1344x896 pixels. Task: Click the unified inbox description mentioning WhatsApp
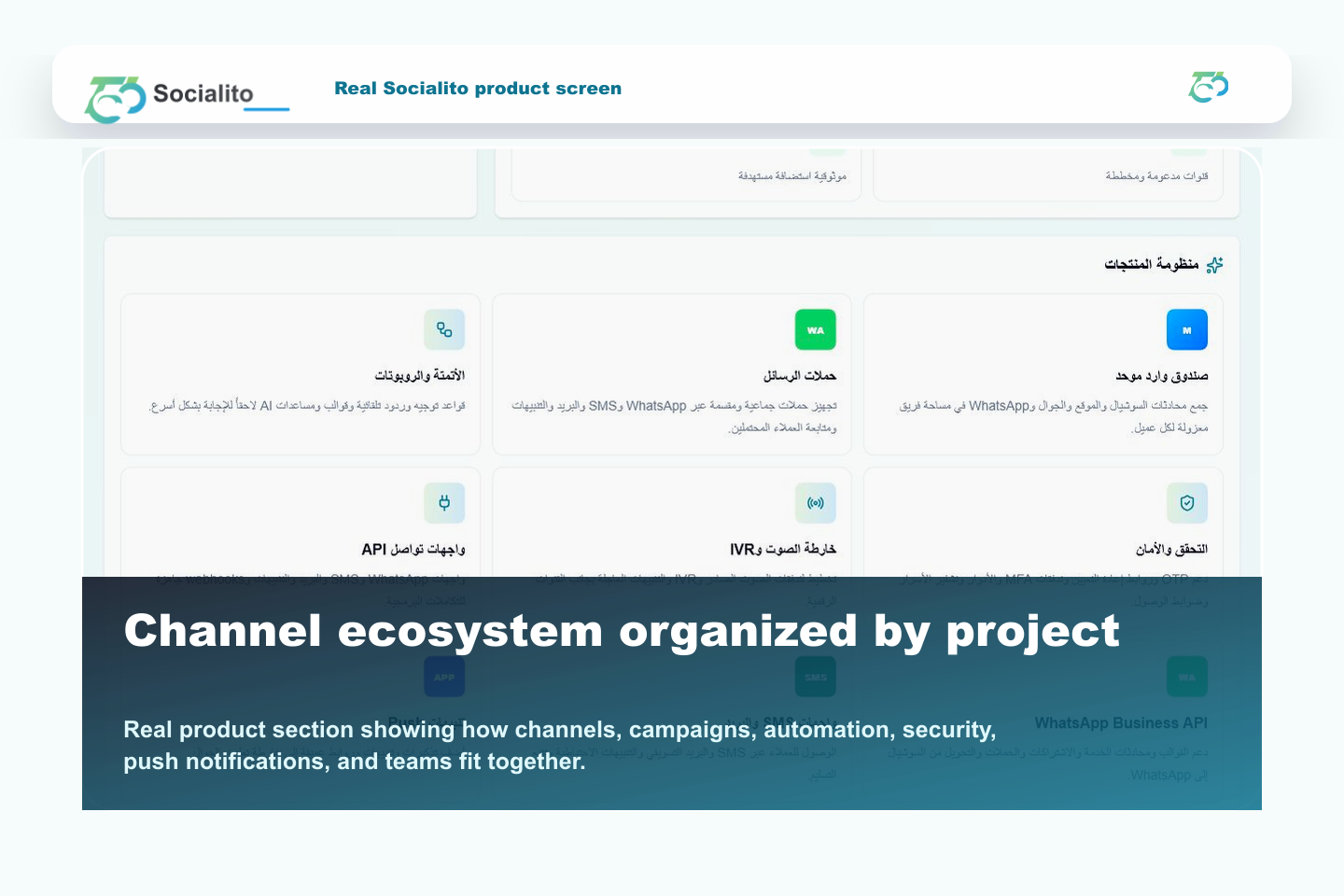(x=1054, y=416)
